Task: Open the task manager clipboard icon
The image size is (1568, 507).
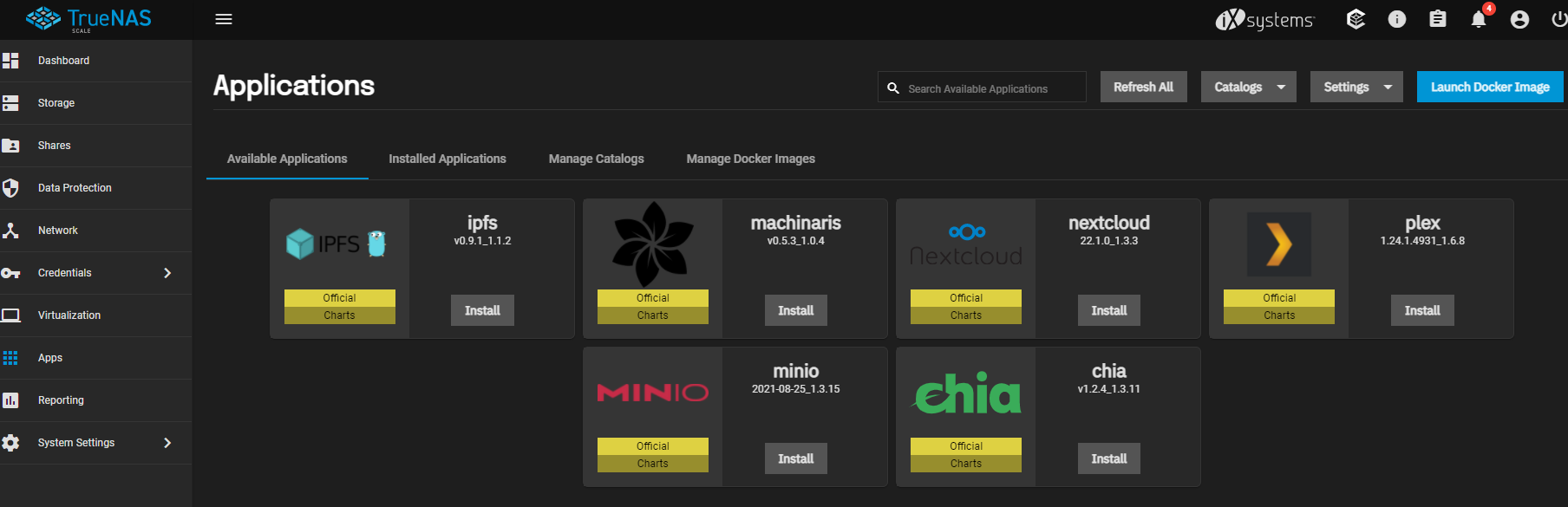Action: click(x=1438, y=19)
